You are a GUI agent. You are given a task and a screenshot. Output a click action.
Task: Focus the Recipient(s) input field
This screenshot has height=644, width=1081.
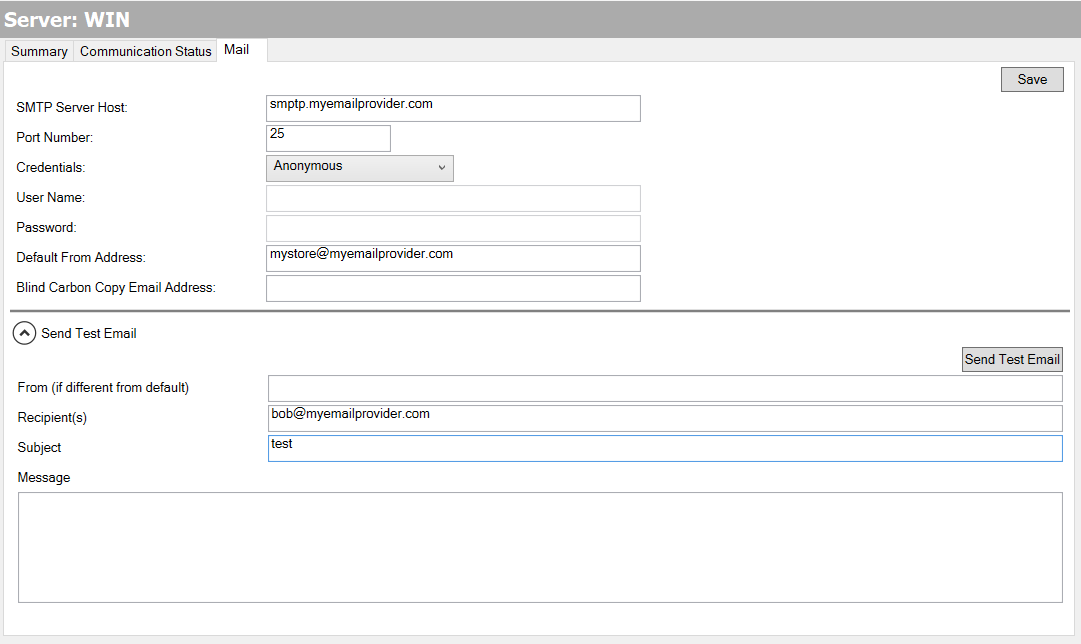coord(664,418)
